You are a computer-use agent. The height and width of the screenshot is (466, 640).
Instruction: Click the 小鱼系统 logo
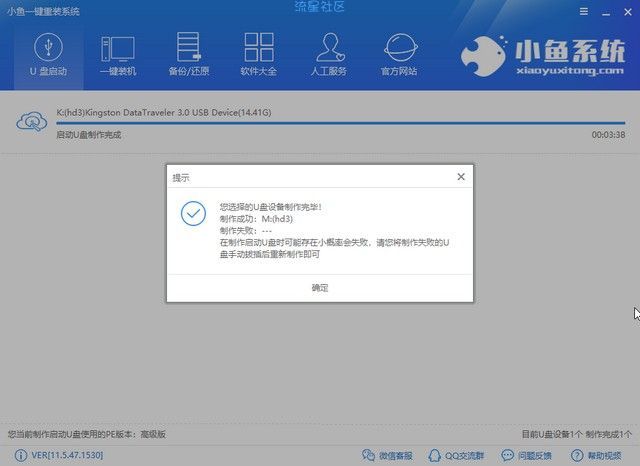pyautogui.click(x=542, y=56)
